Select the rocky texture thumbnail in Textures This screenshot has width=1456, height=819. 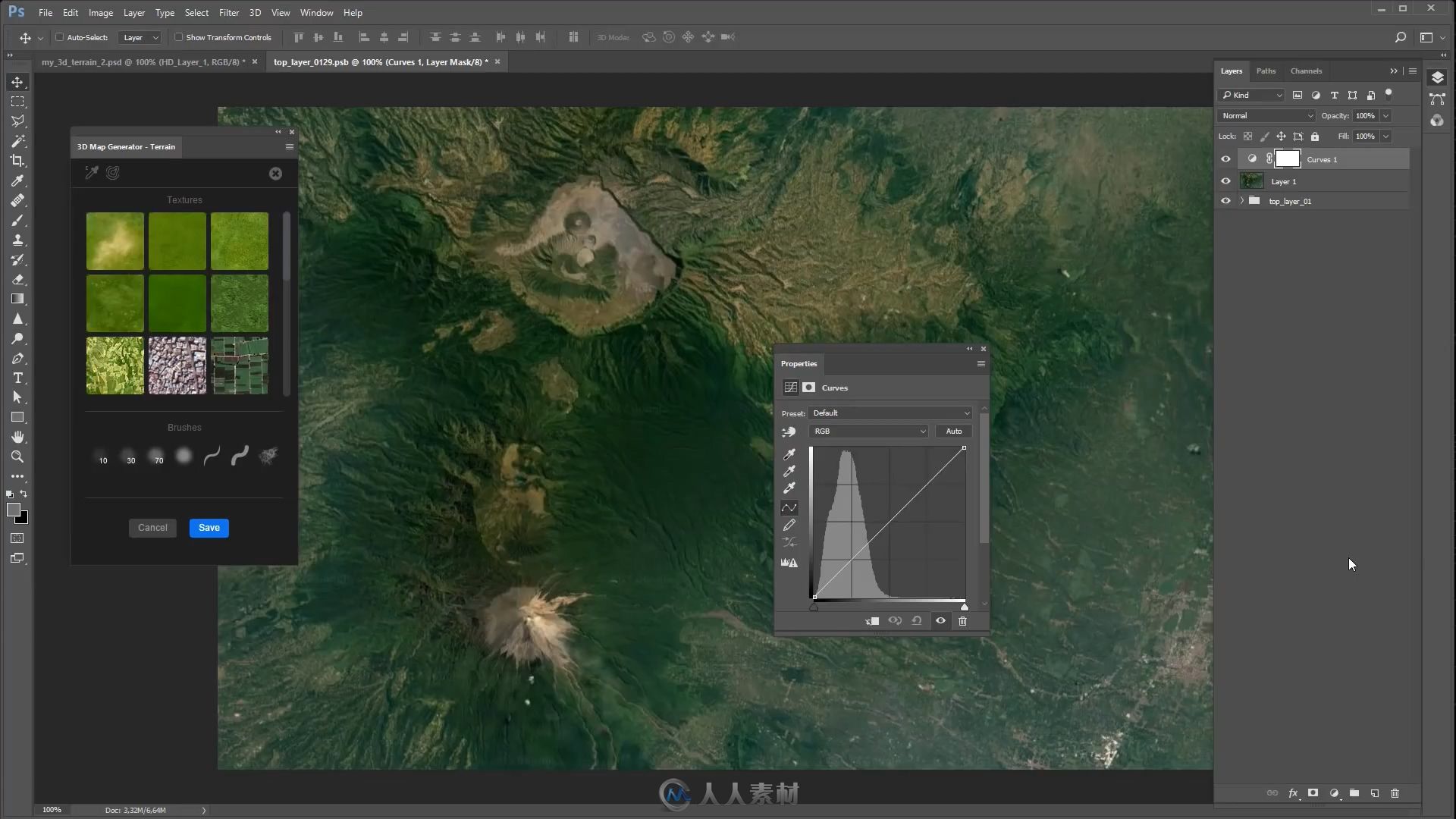[x=177, y=364]
